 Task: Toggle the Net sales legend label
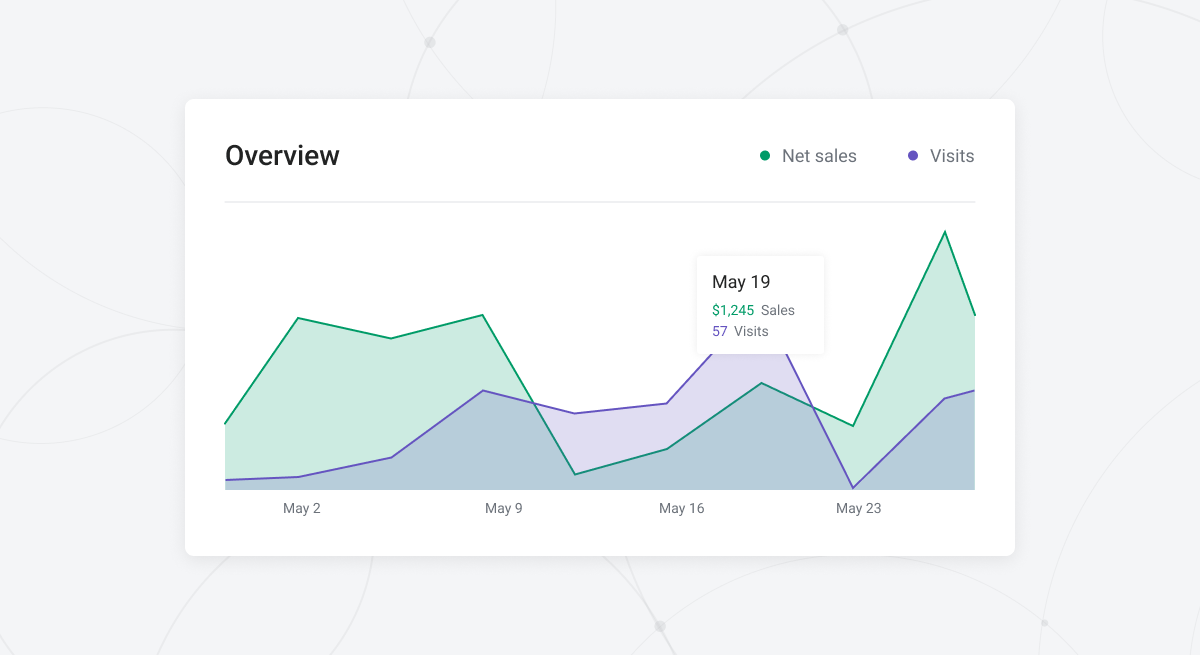[819, 156]
